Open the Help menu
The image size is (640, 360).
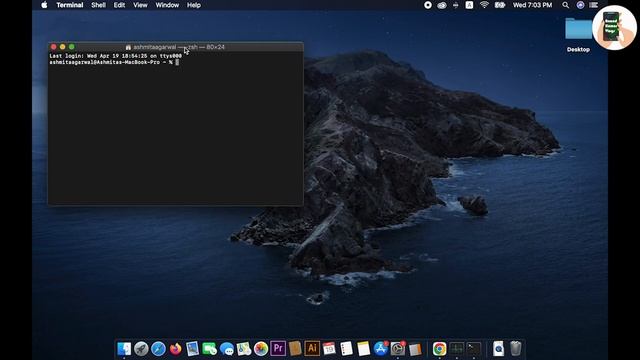tap(193, 5)
